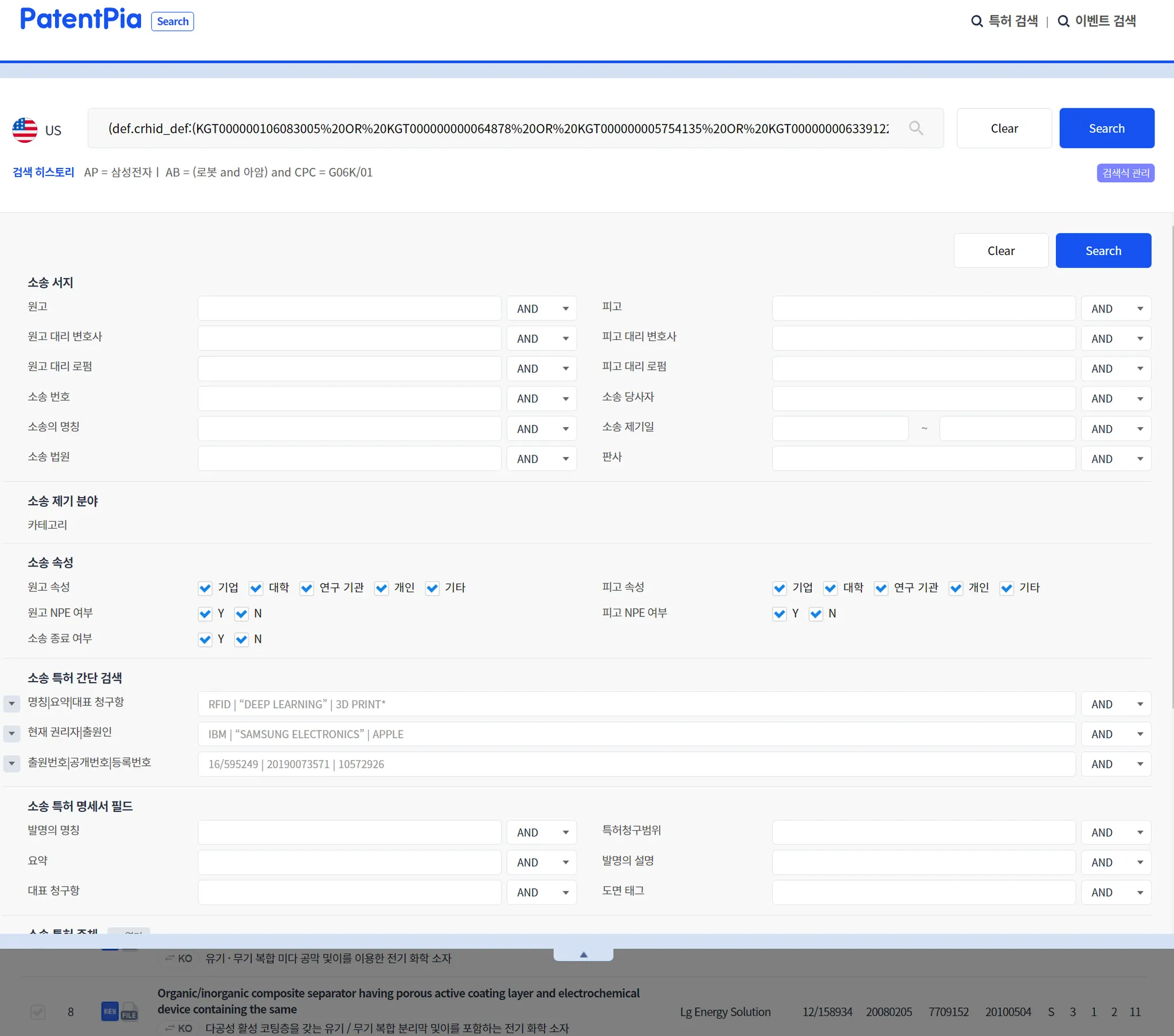This screenshot has height=1036, width=1174.
Task: Open AND dropdown next to 원고 field
Action: click(541, 308)
